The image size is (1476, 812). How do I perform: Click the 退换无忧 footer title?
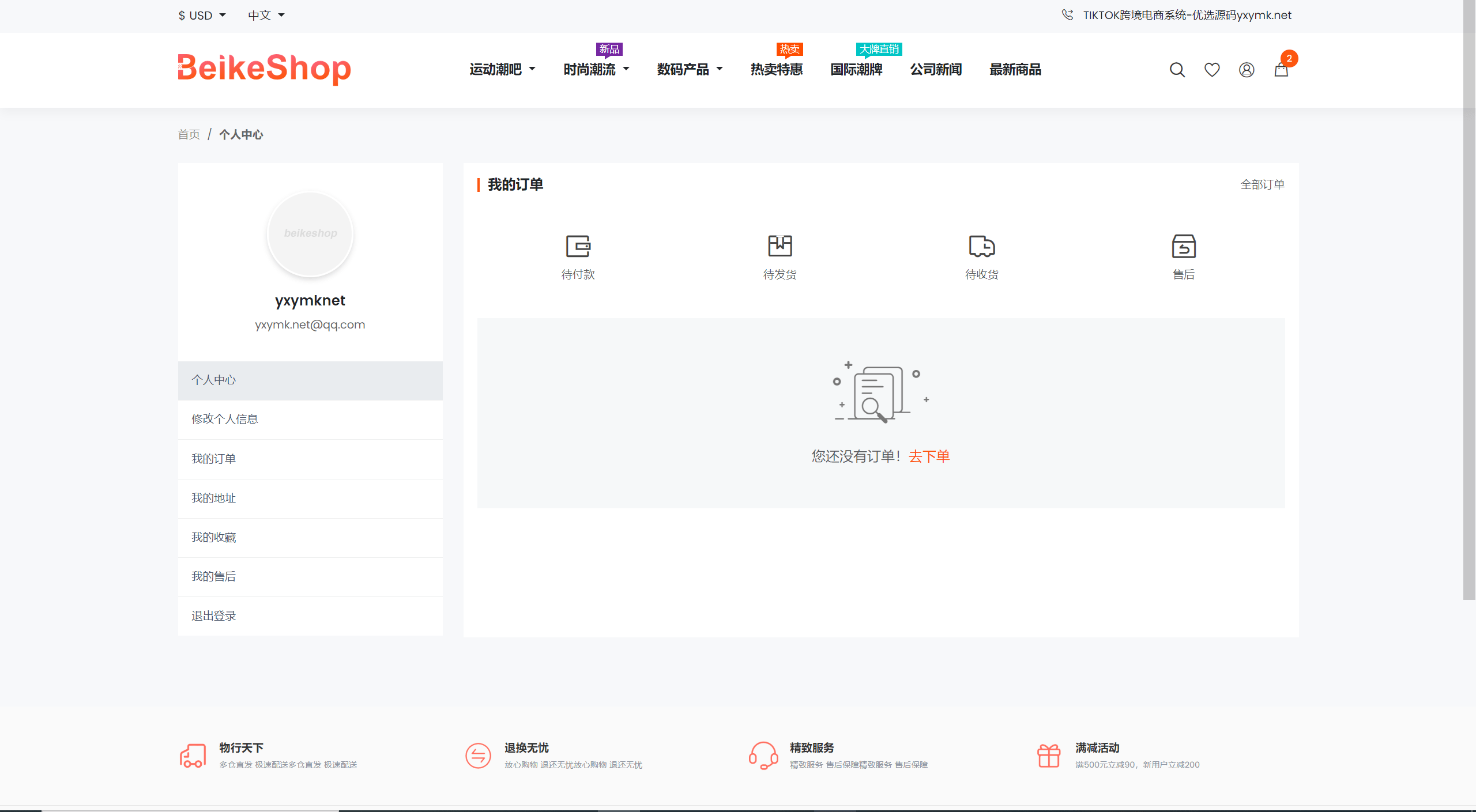pos(526,748)
